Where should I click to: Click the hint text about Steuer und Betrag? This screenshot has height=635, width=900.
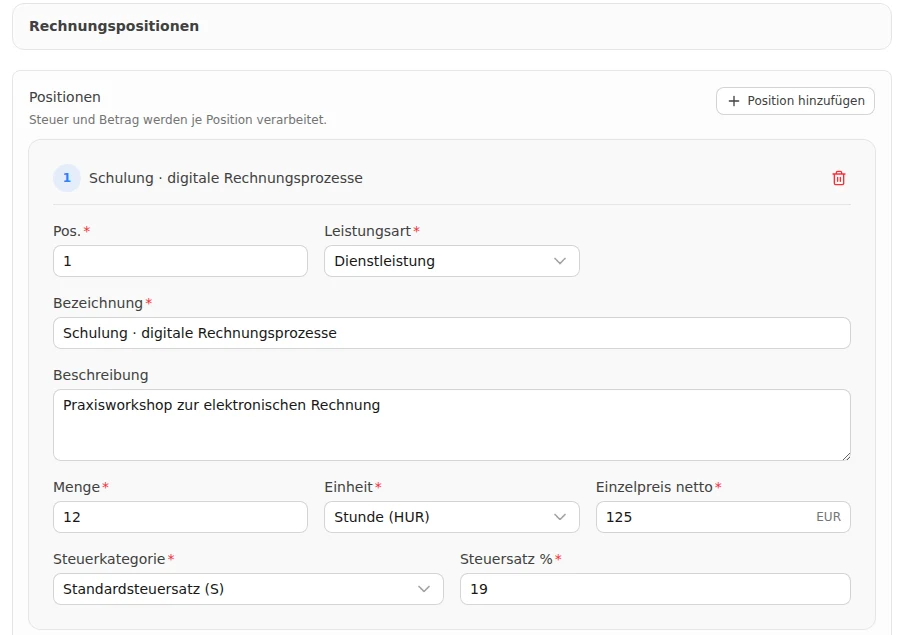[x=178, y=119]
